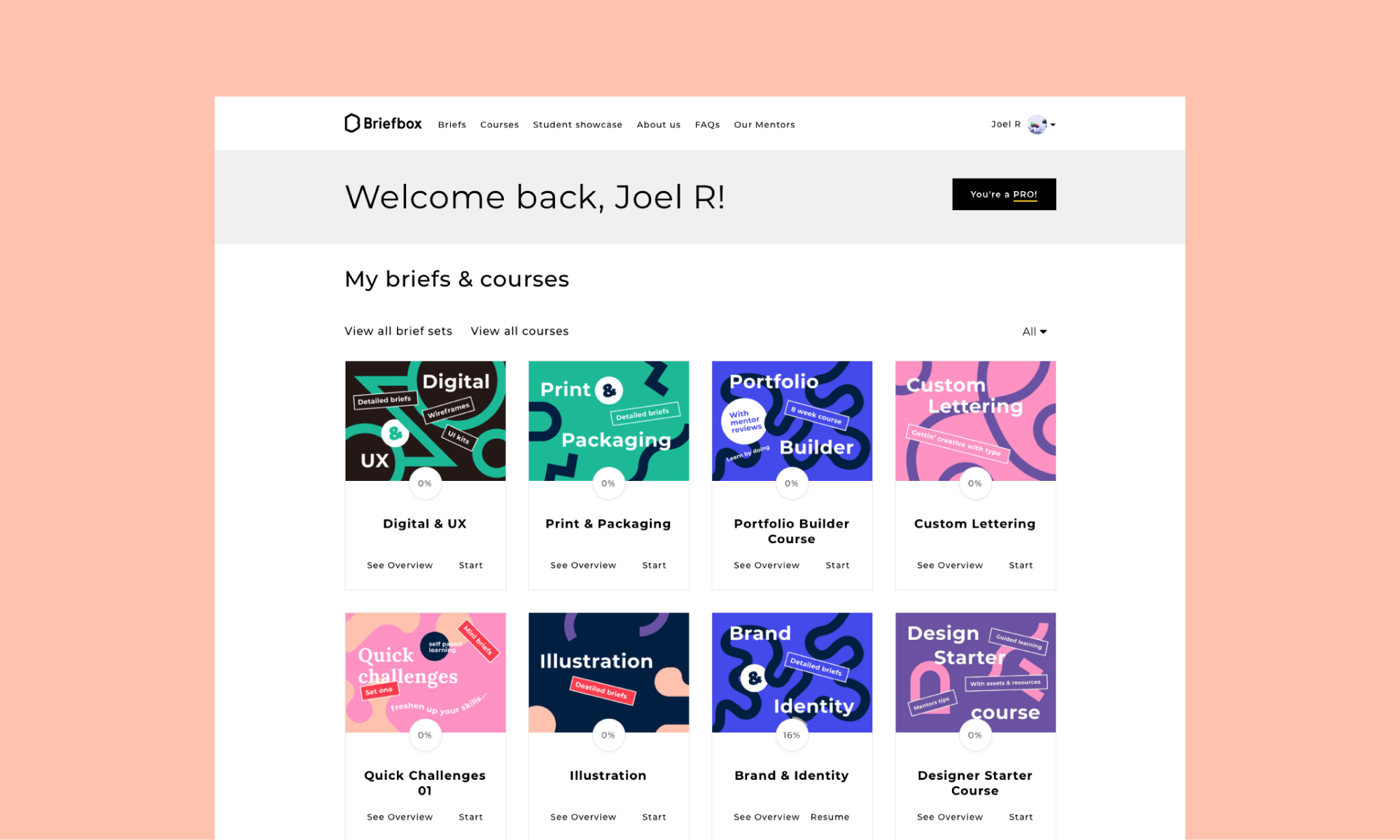Open the Briefs menu item
Image resolution: width=1400 pixels, height=840 pixels.
(x=452, y=125)
